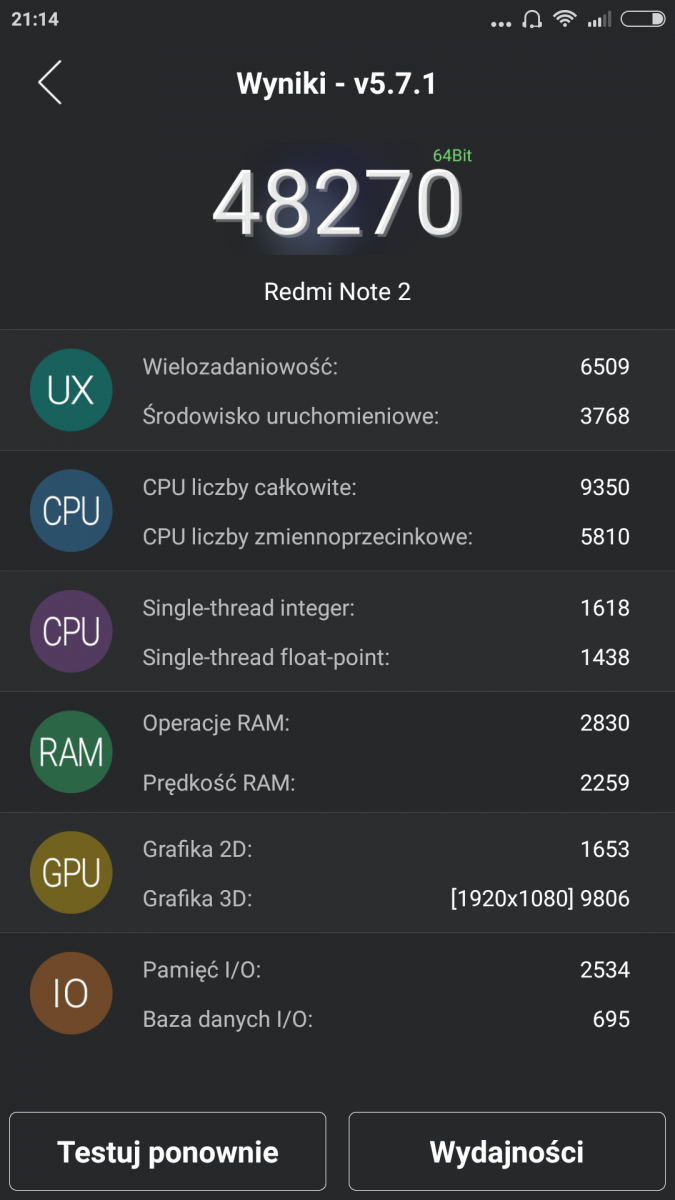The image size is (675, 1200).
Task: Select the CPU liczby całkowite row
Action: coord(386,487)
